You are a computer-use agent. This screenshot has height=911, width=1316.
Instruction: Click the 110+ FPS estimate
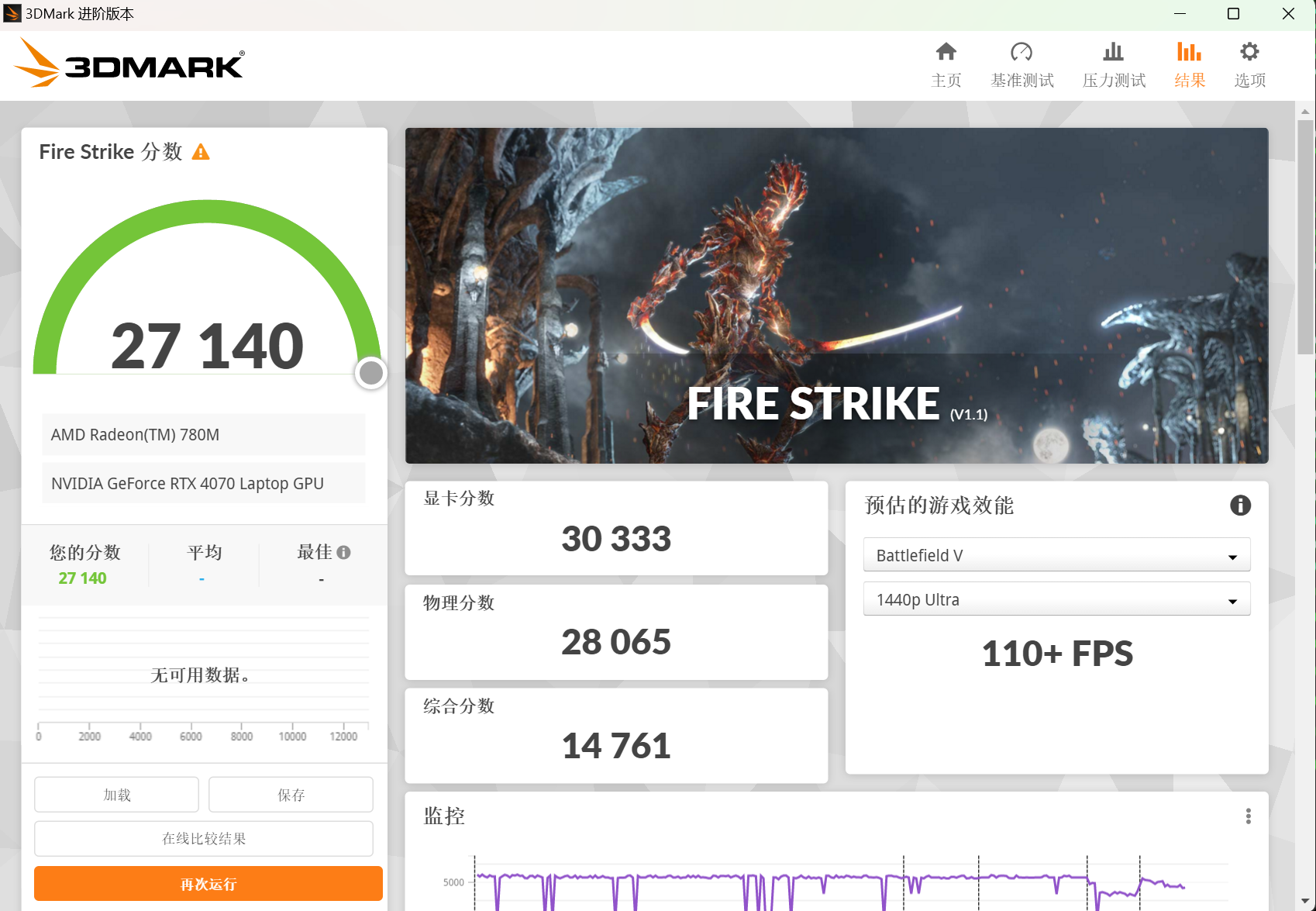coord(1057,654)
